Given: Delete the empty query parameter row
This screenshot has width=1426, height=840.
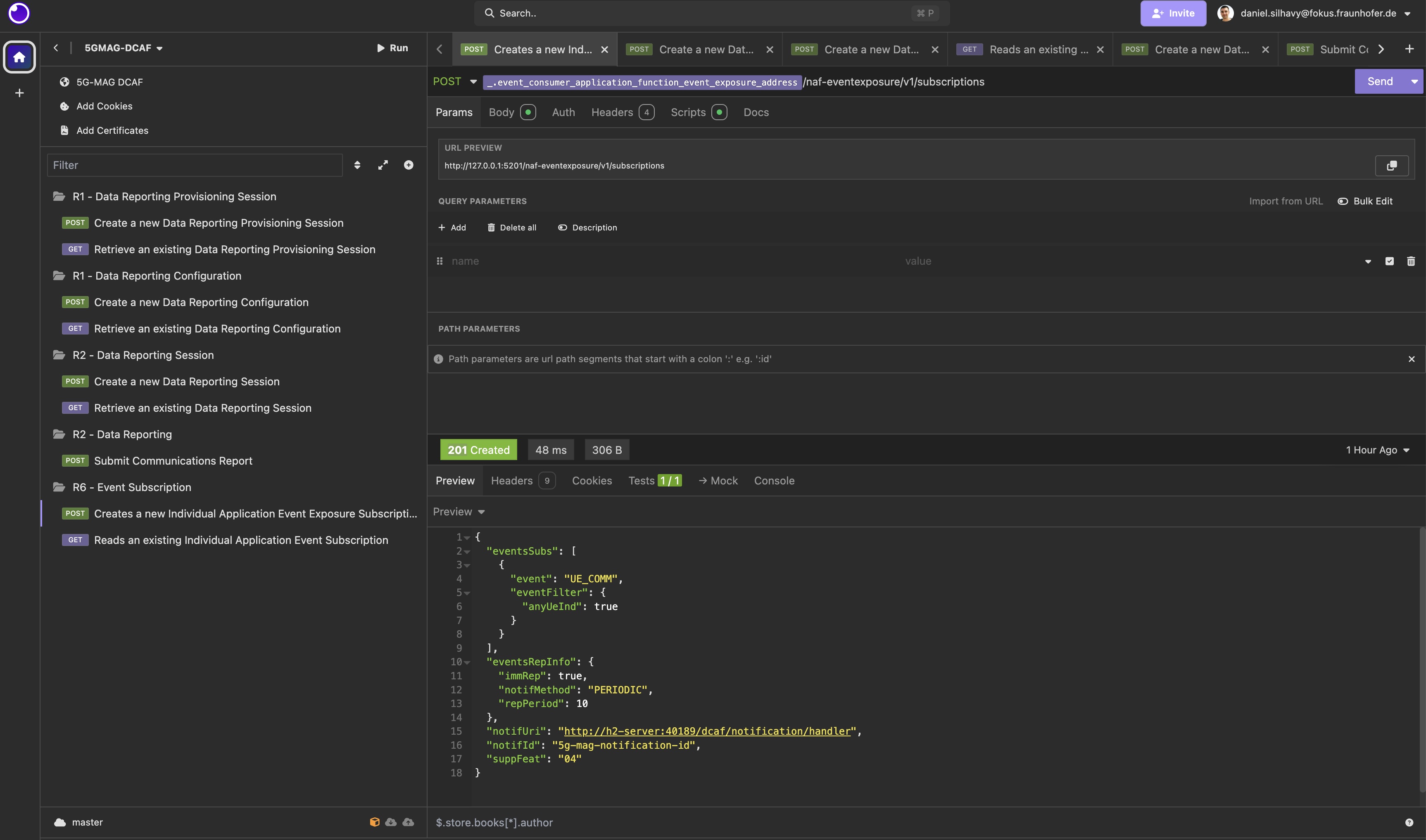Looking at the screenshot, I should pyautogui.click(x=1411, y=261).
